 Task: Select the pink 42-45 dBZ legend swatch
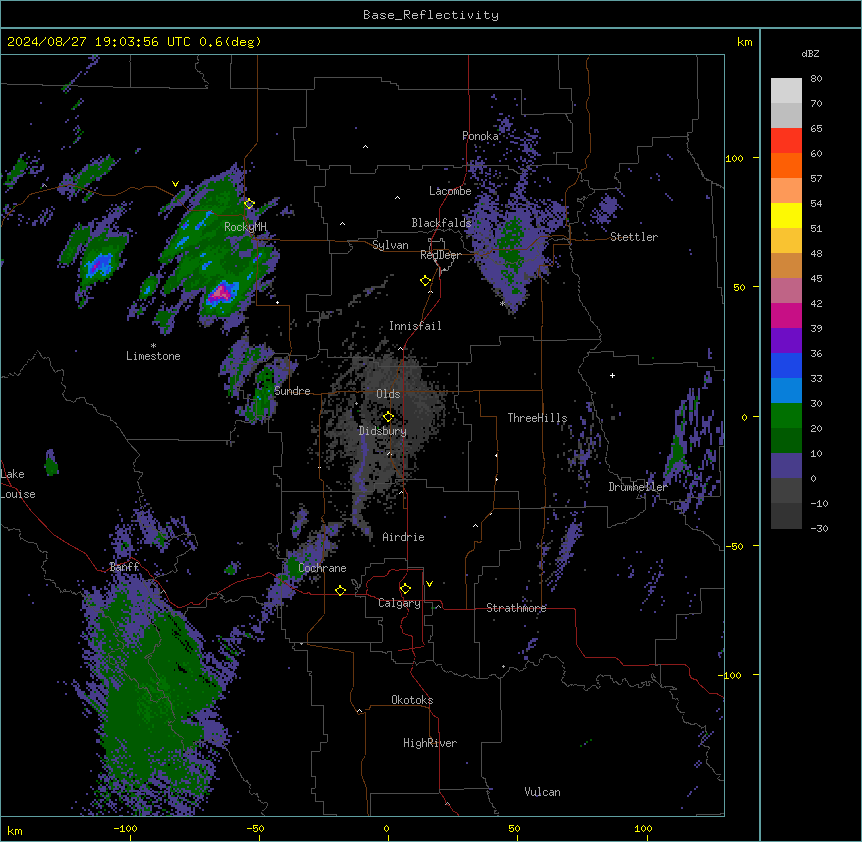[x=786, y=291]
